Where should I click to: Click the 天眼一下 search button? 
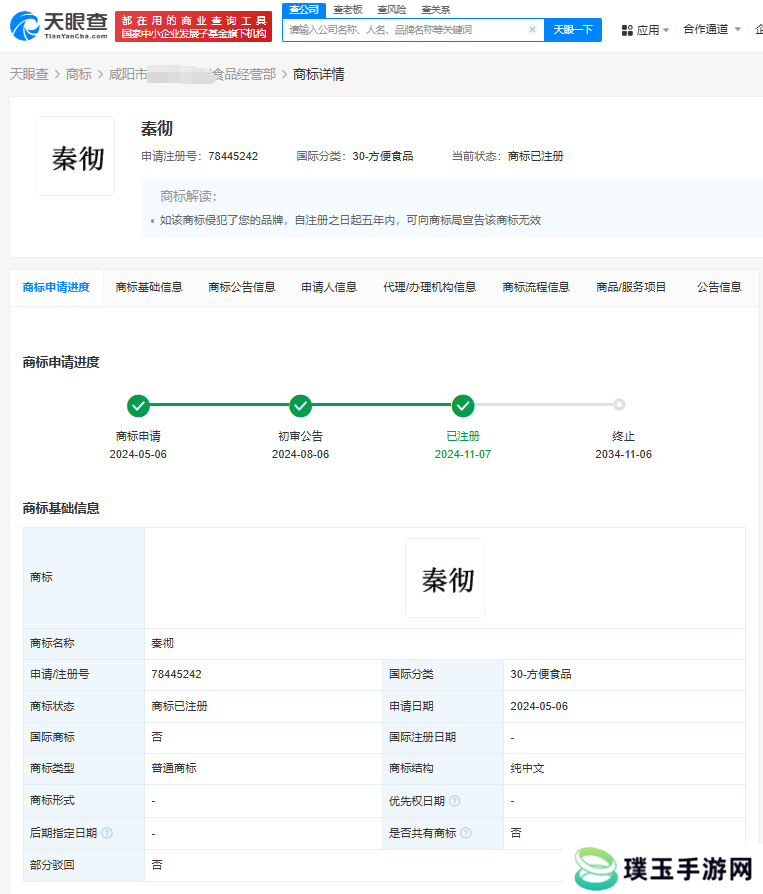(x=573, y=30)
